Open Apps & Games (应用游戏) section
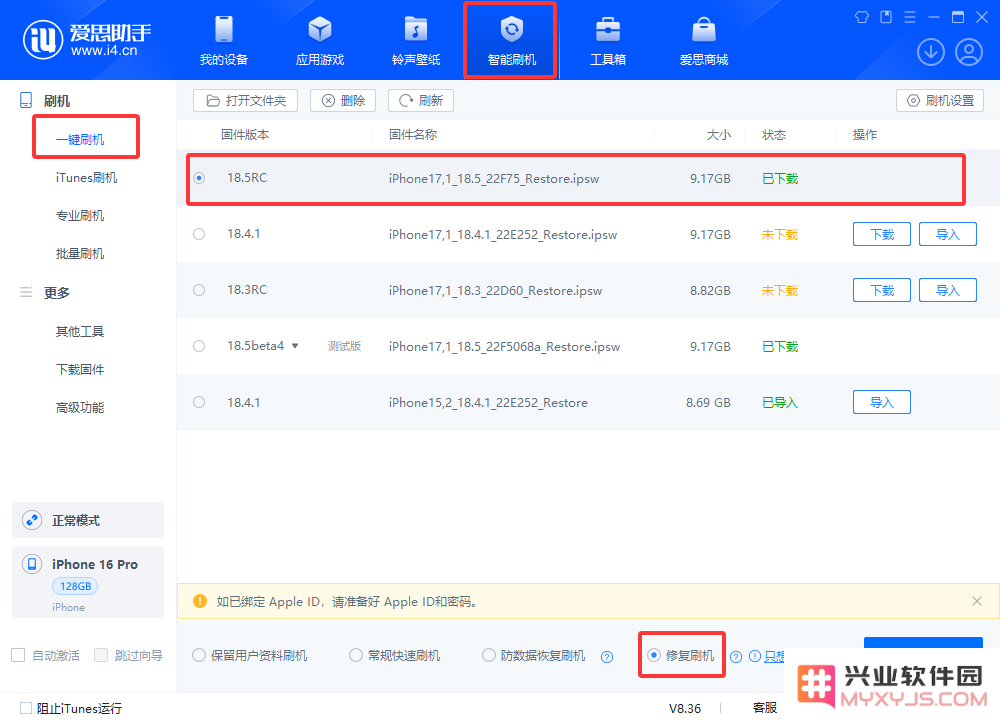The height and width of the screenshot is (723, 1000). 320,41
